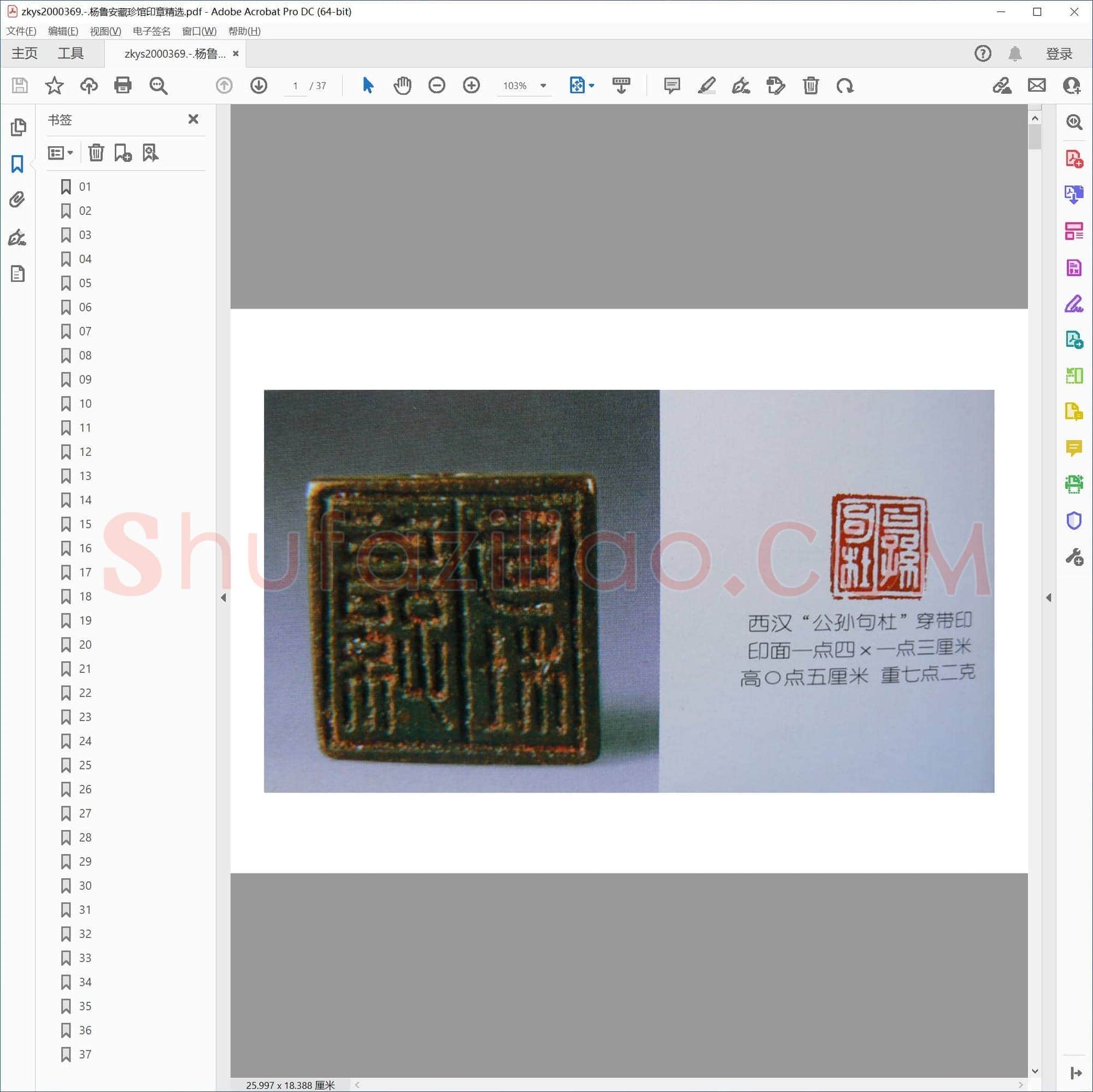1093x1092 pixels.
Task: Collapse right tools pane arrow
Action: coord(1048,597)
